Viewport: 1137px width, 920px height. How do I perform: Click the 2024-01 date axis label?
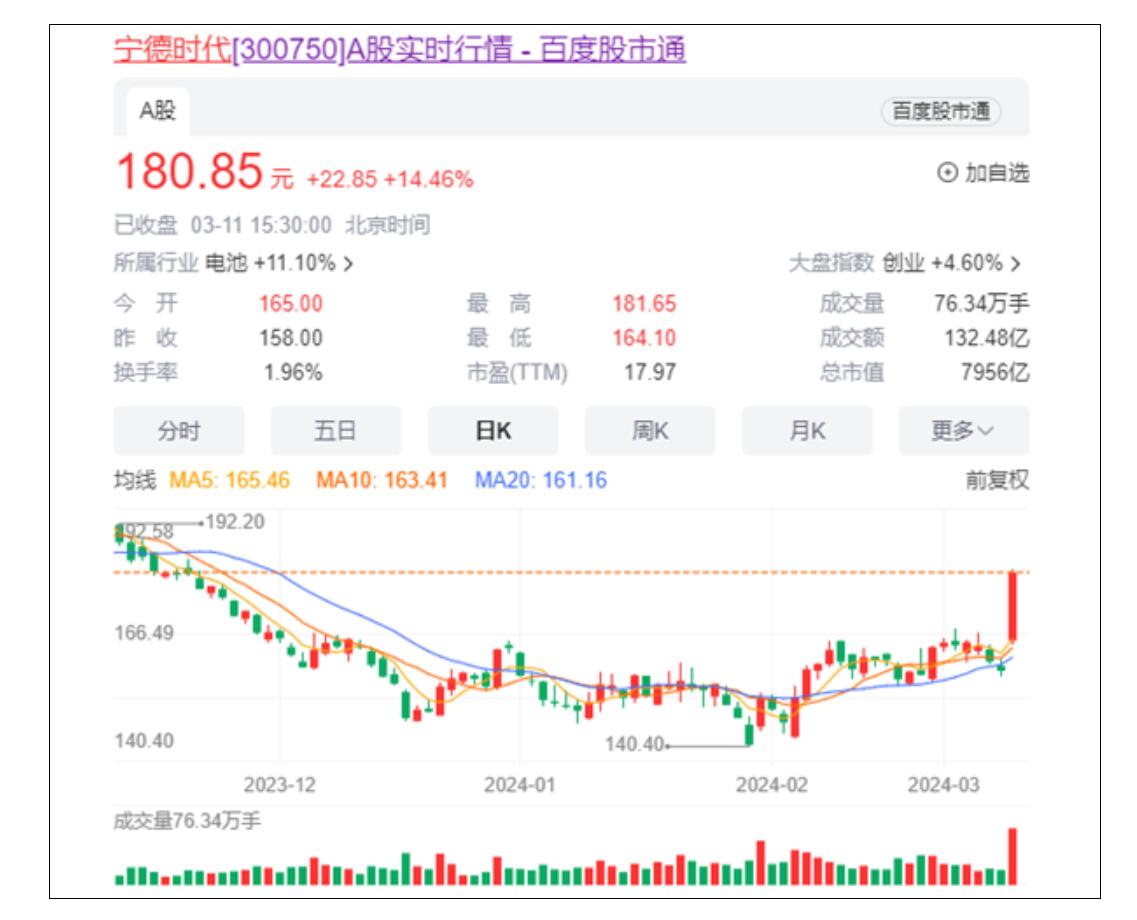(520, 785)
